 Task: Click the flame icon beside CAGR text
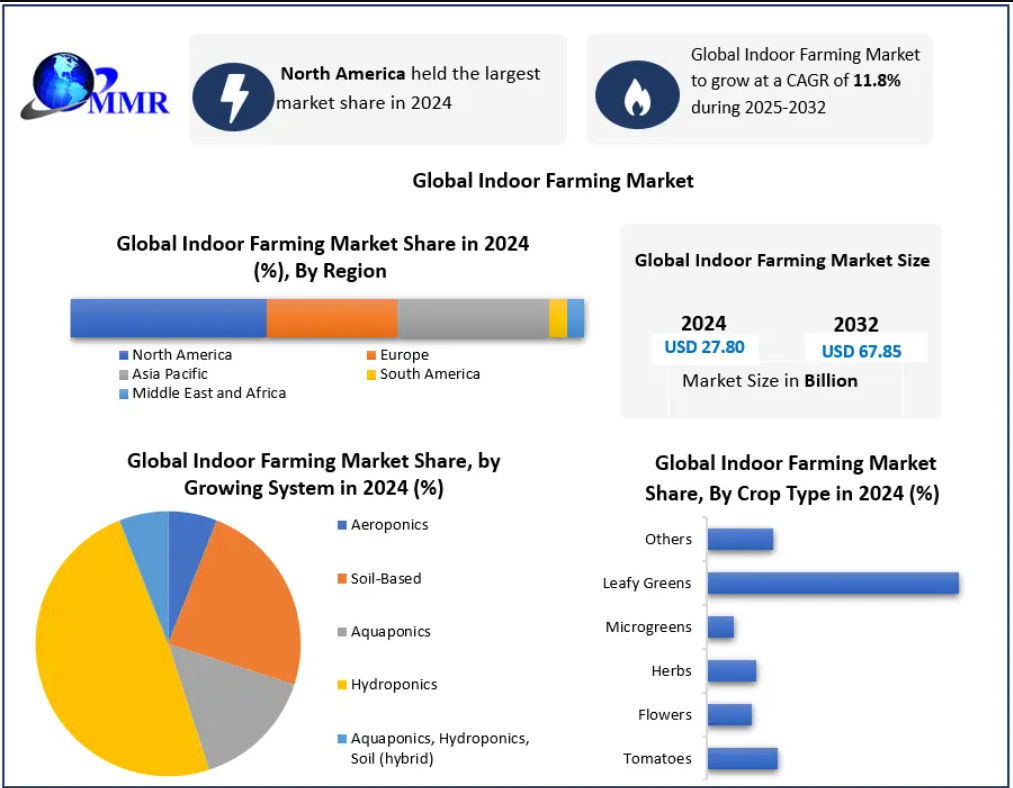[x=636, y=95]
